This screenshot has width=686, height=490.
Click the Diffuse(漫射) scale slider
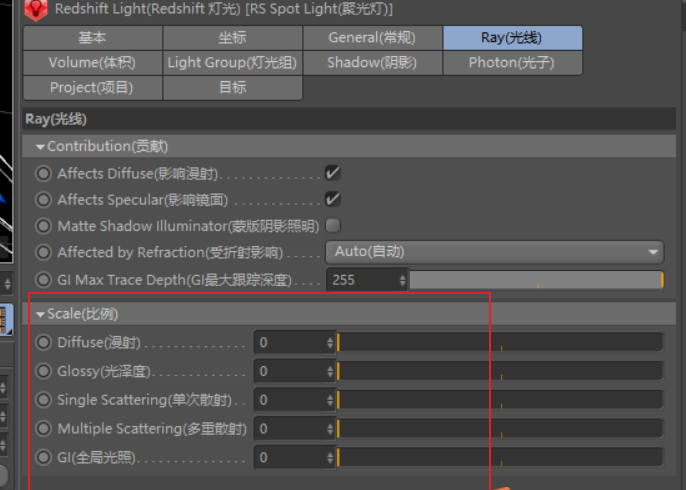click(x=500, y=342)
